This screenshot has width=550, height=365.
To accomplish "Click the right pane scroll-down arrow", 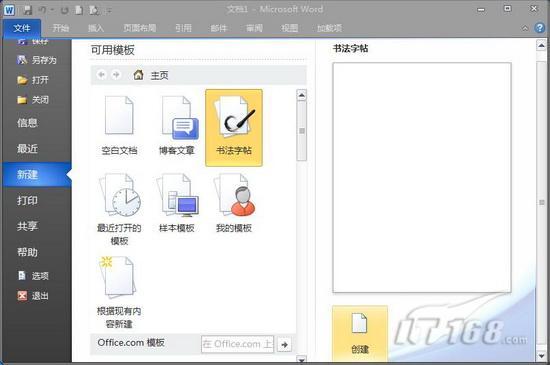I will click(541, 356).
